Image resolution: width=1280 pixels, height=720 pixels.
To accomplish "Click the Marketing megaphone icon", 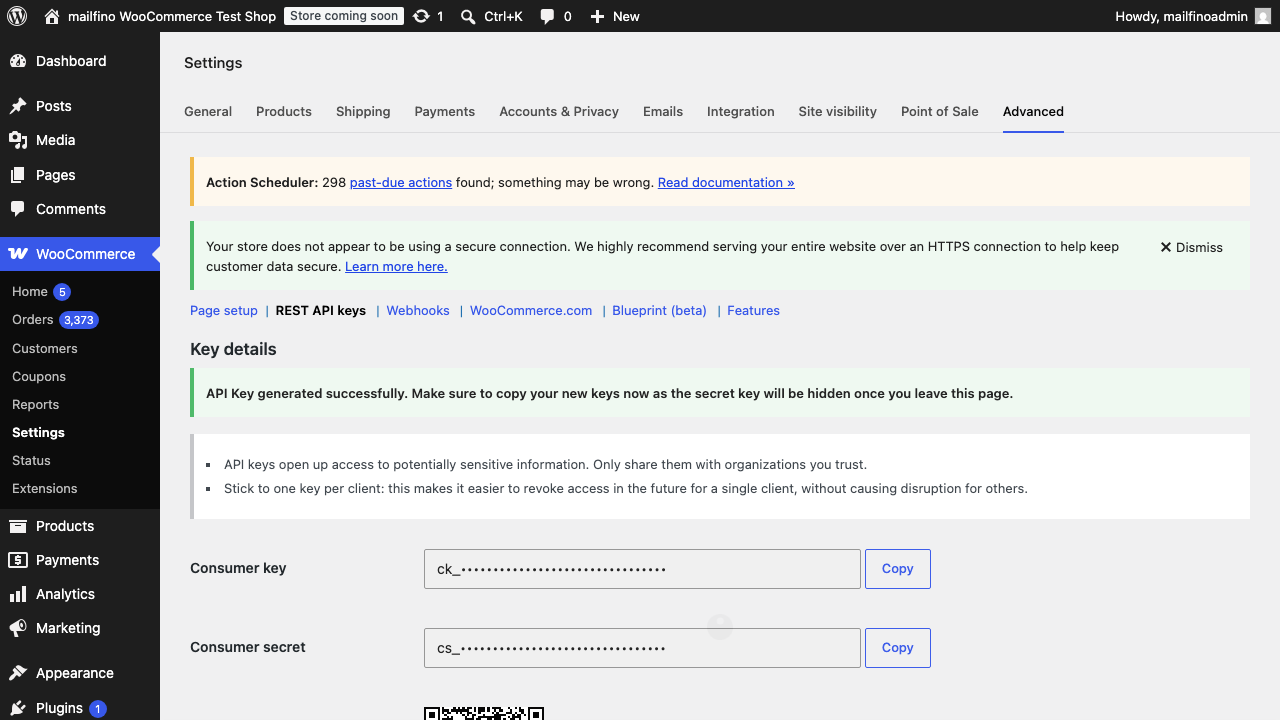I will (18, 628).
